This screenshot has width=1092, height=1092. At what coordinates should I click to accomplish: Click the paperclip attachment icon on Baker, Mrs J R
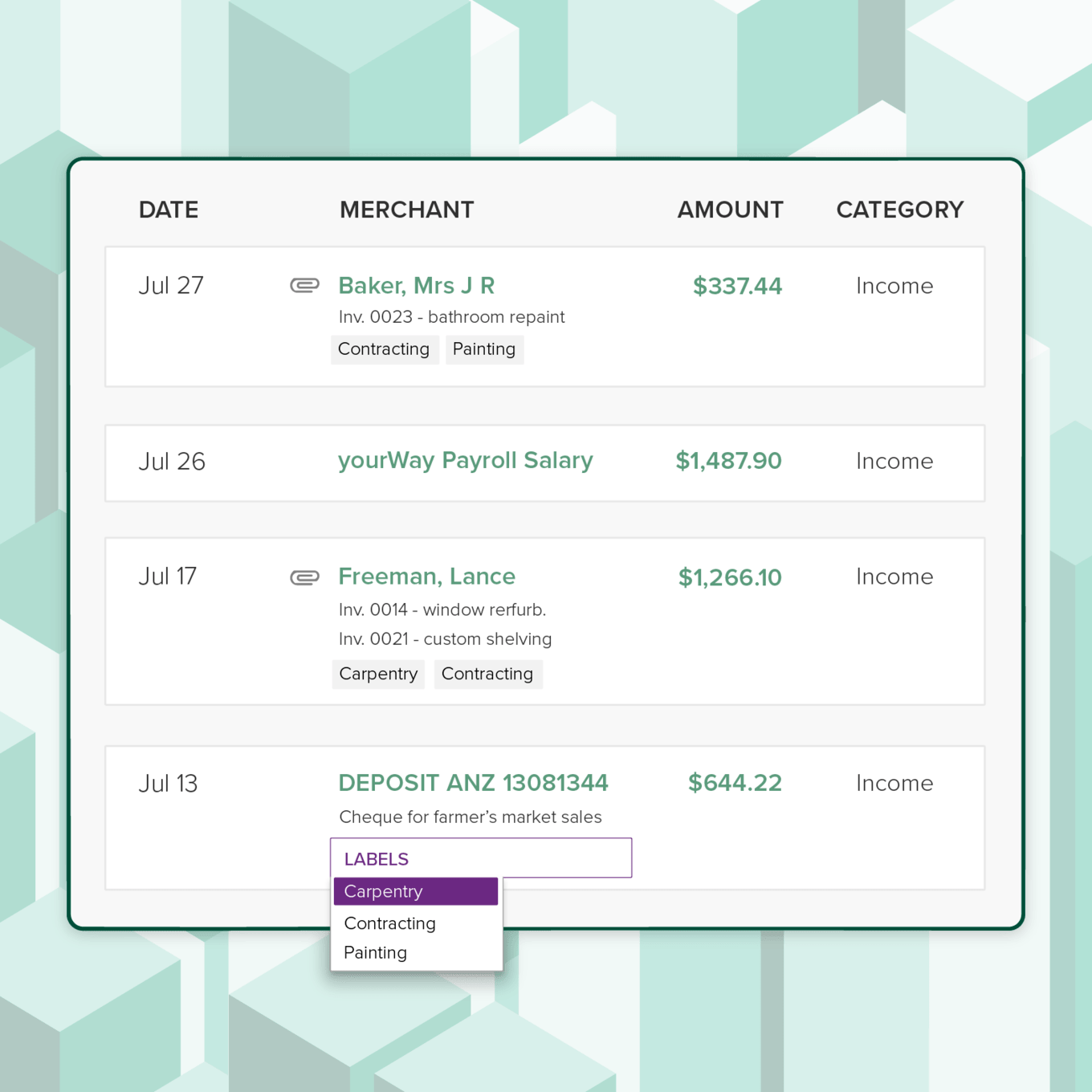point(304,285)
